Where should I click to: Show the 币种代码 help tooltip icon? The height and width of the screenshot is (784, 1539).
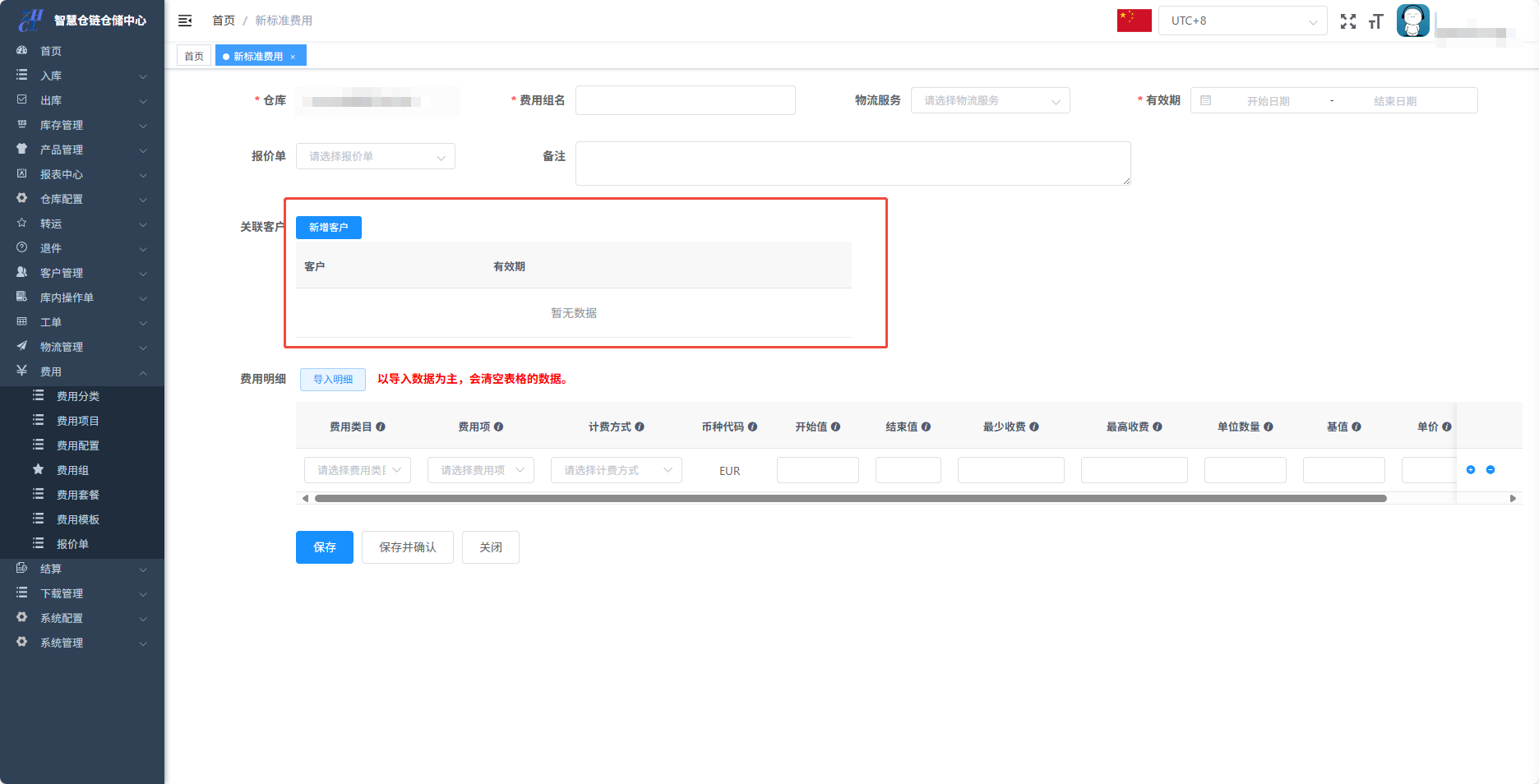pos(753,427)
